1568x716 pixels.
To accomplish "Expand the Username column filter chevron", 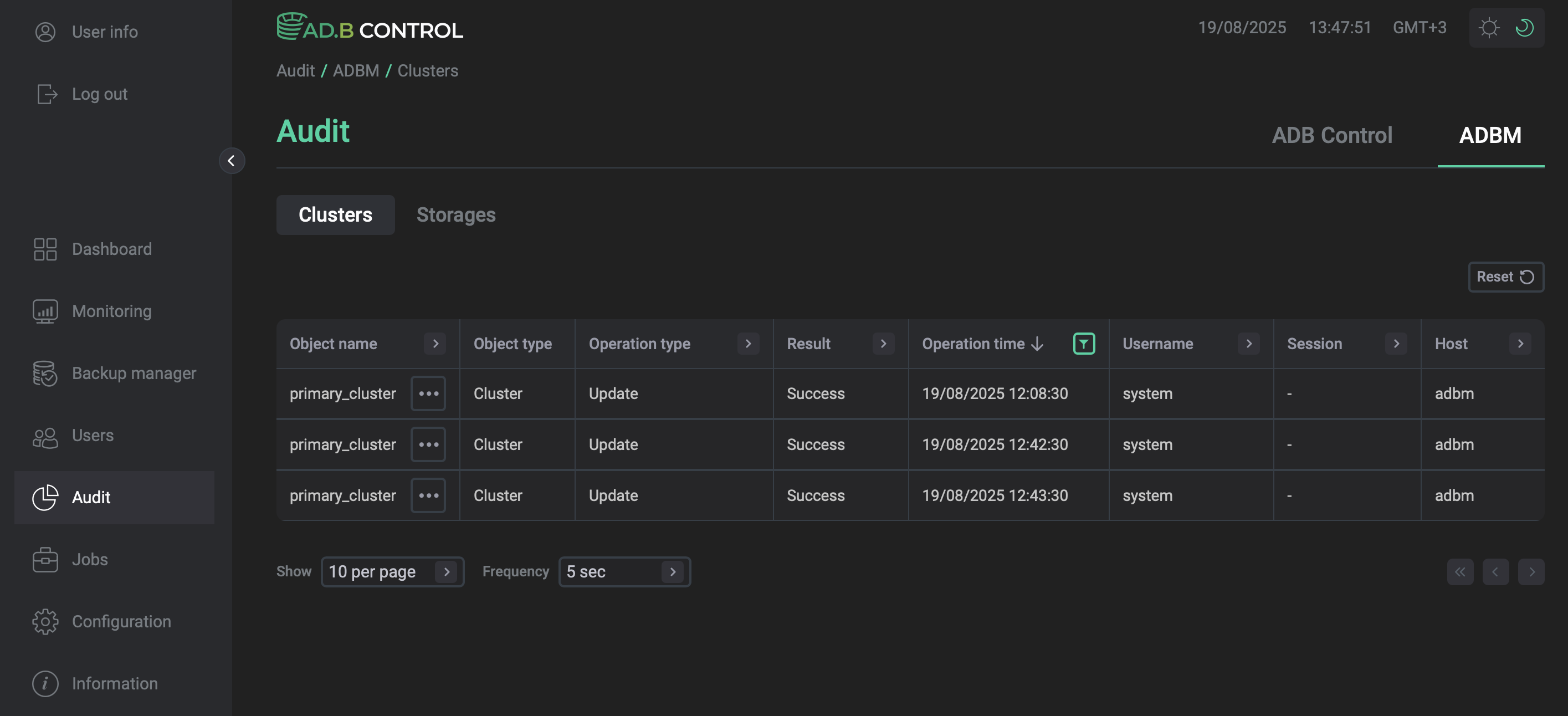I will [x=1248, y=344].
